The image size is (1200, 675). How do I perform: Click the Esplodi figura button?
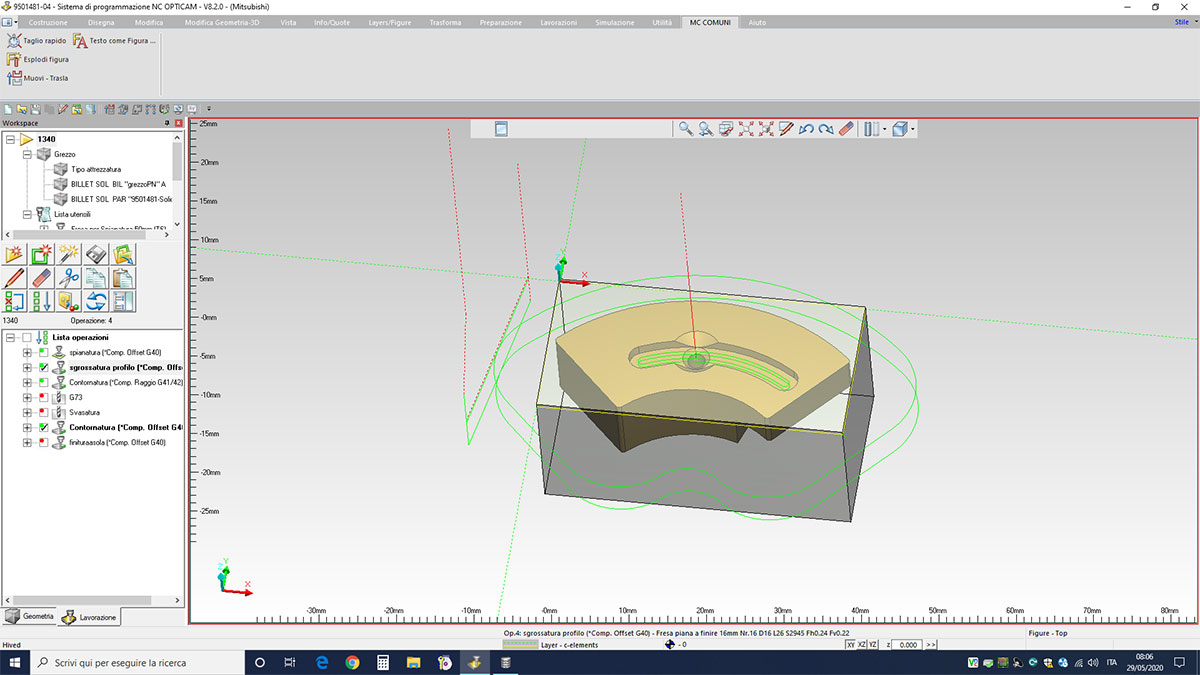click(38, 59)
